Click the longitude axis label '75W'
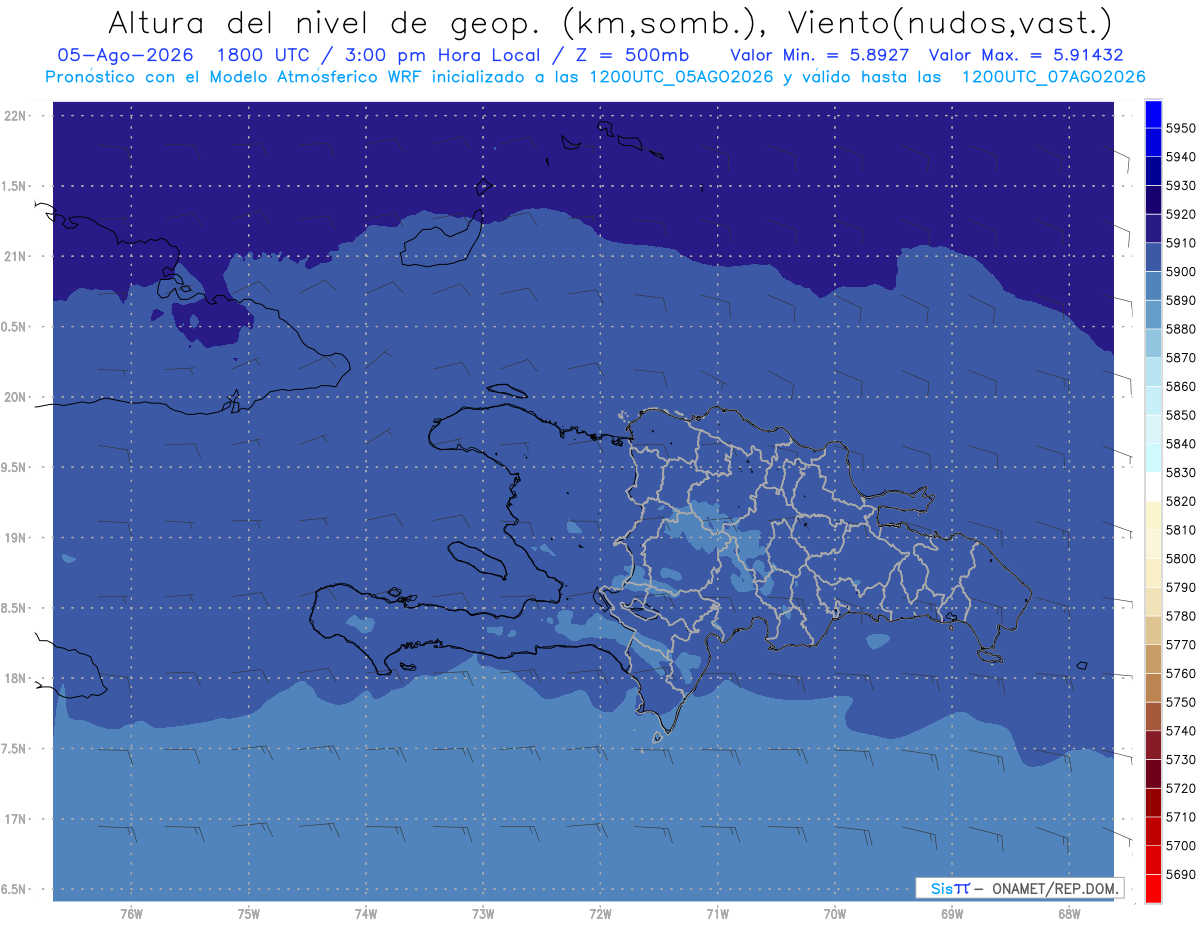This screenshot has width=1200, height=927. pyautogui.click(x=248, y=914)
